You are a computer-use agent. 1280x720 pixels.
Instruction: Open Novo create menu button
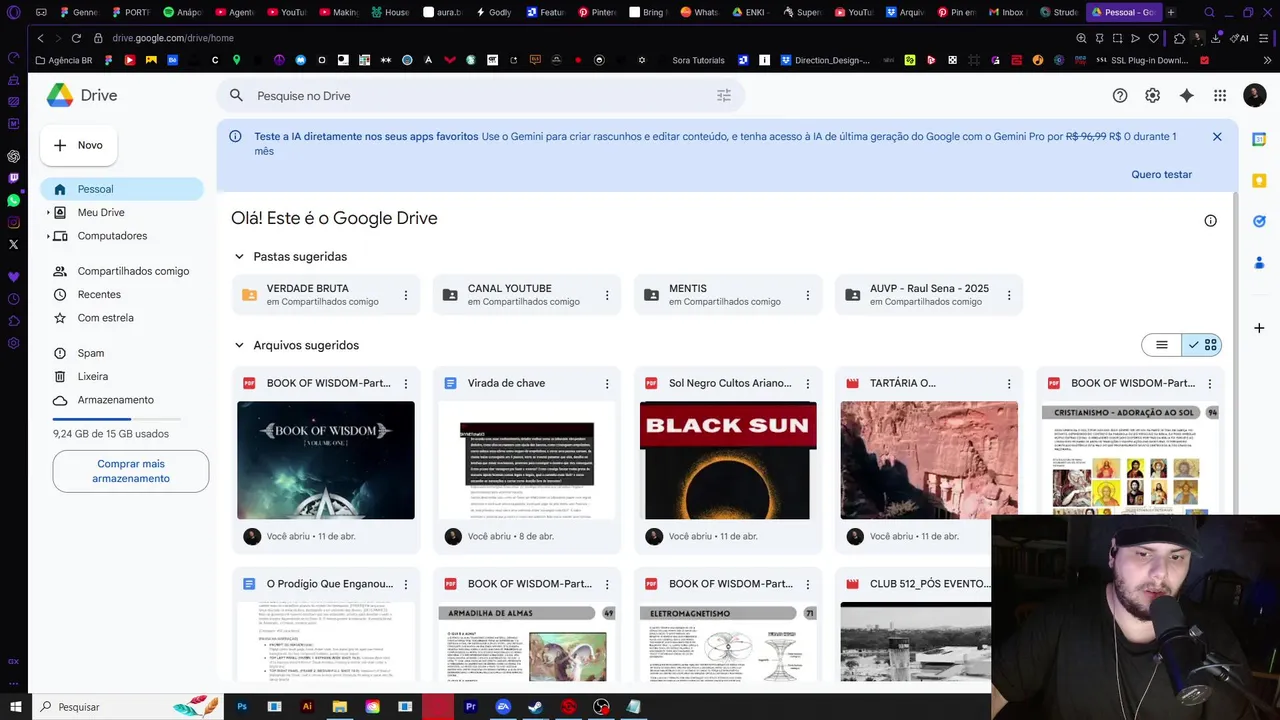tap(79, 145)
